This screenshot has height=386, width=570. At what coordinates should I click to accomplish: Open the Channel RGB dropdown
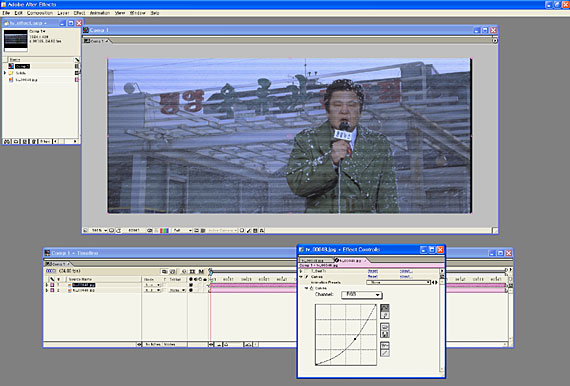(x=361, y=295)
